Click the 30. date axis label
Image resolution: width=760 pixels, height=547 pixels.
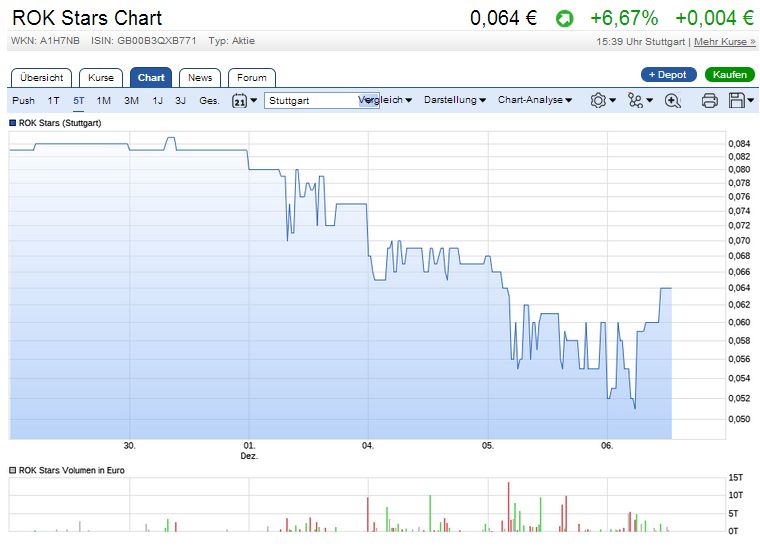(129, 445)
